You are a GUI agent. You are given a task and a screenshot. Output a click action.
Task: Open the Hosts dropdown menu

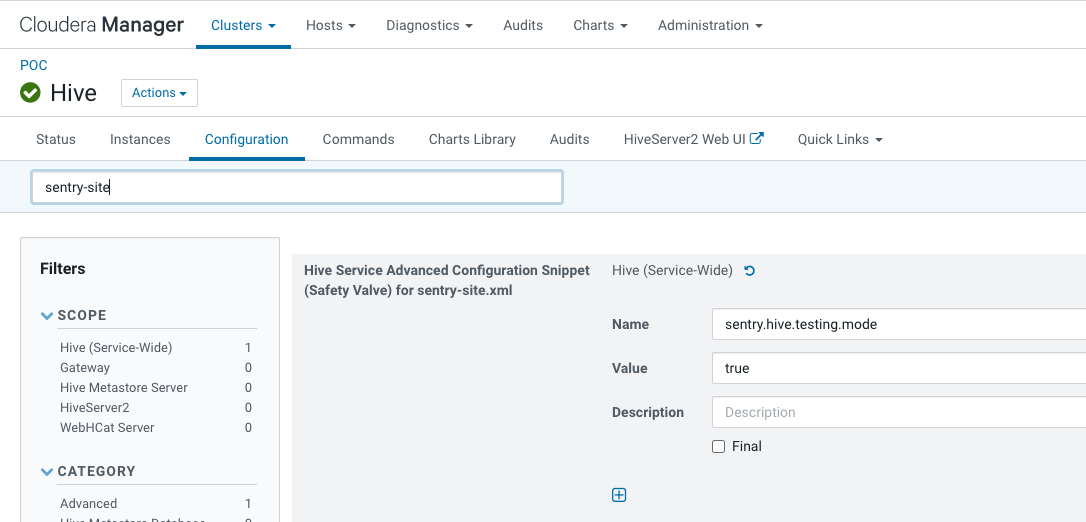(x=331, y=25)
